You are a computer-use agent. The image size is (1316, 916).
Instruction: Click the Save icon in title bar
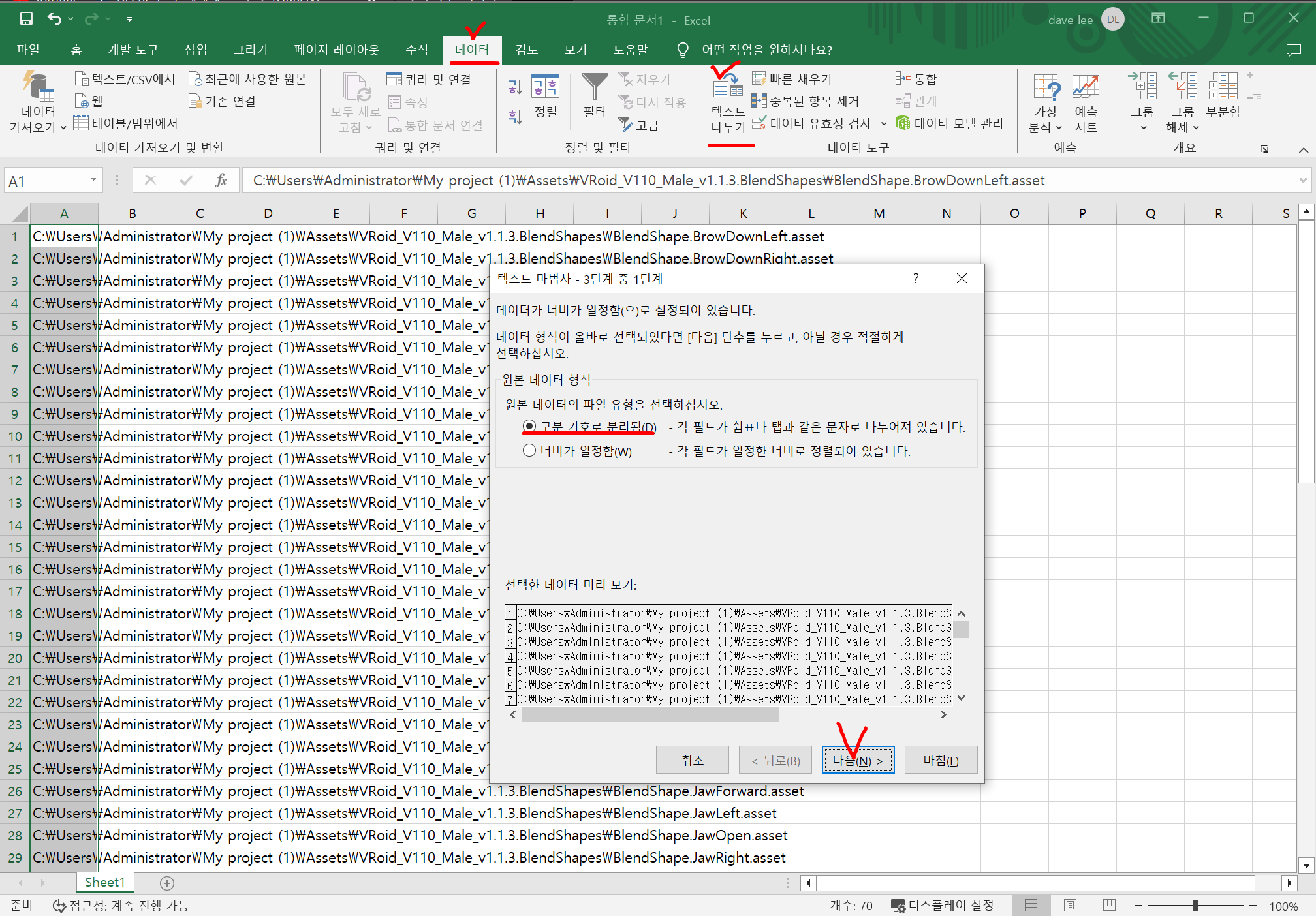(26, 19)
